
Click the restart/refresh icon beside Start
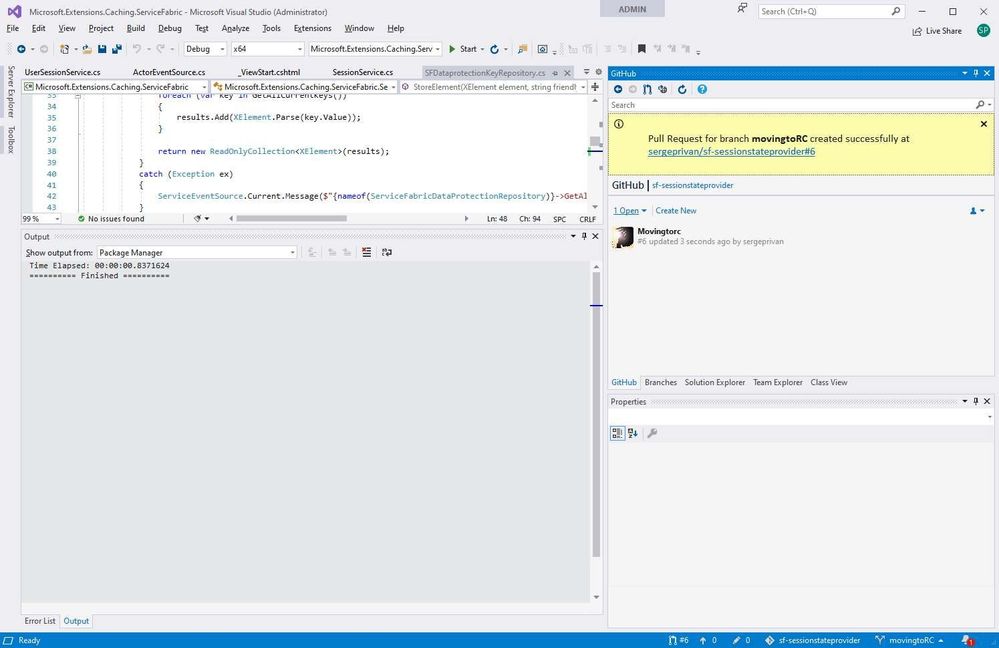pyautogui.click(x=494, y=49)
